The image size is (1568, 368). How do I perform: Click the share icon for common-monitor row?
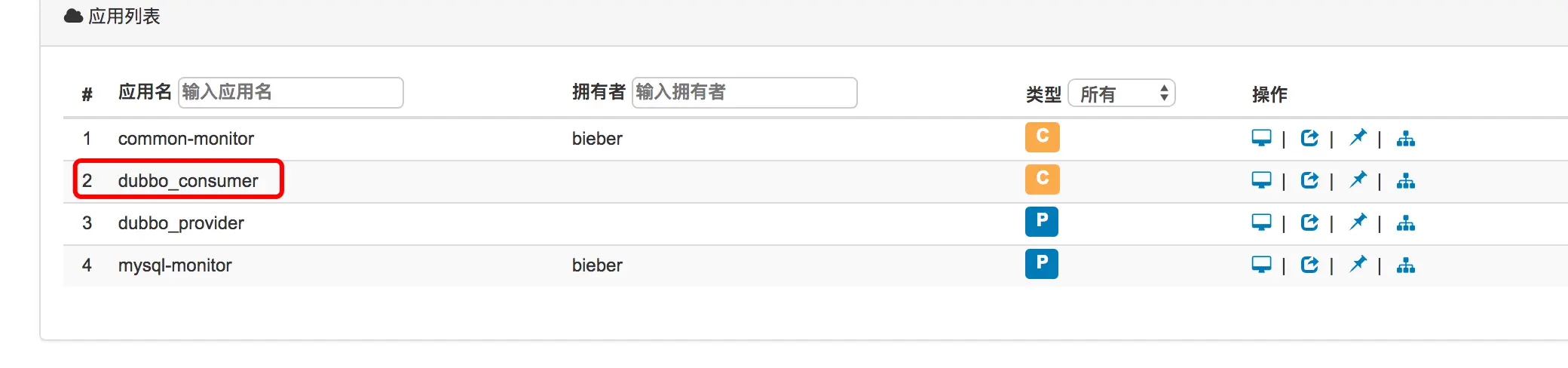pyautogui.click(x=1309, y=138)
